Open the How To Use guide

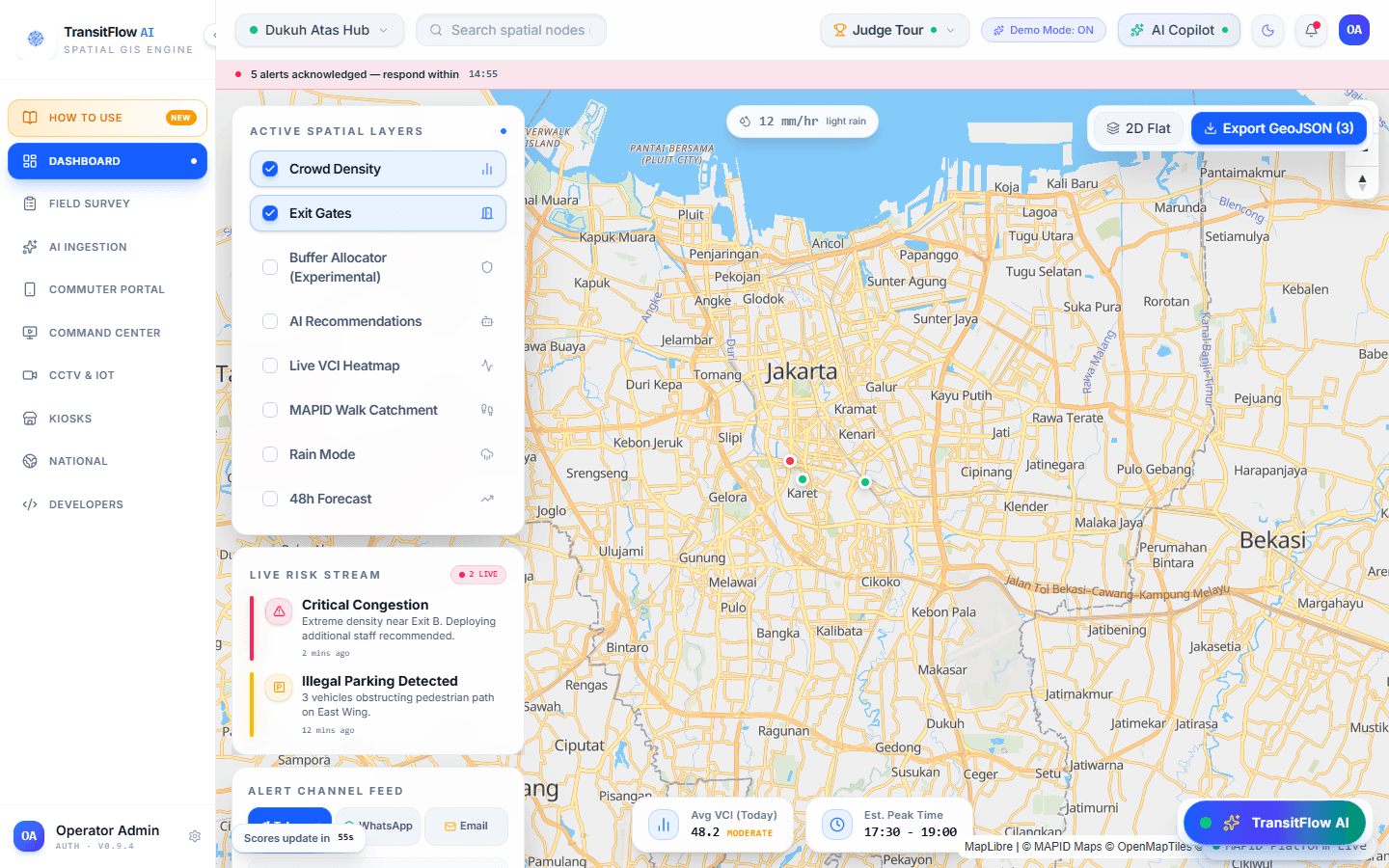[107, 118]
